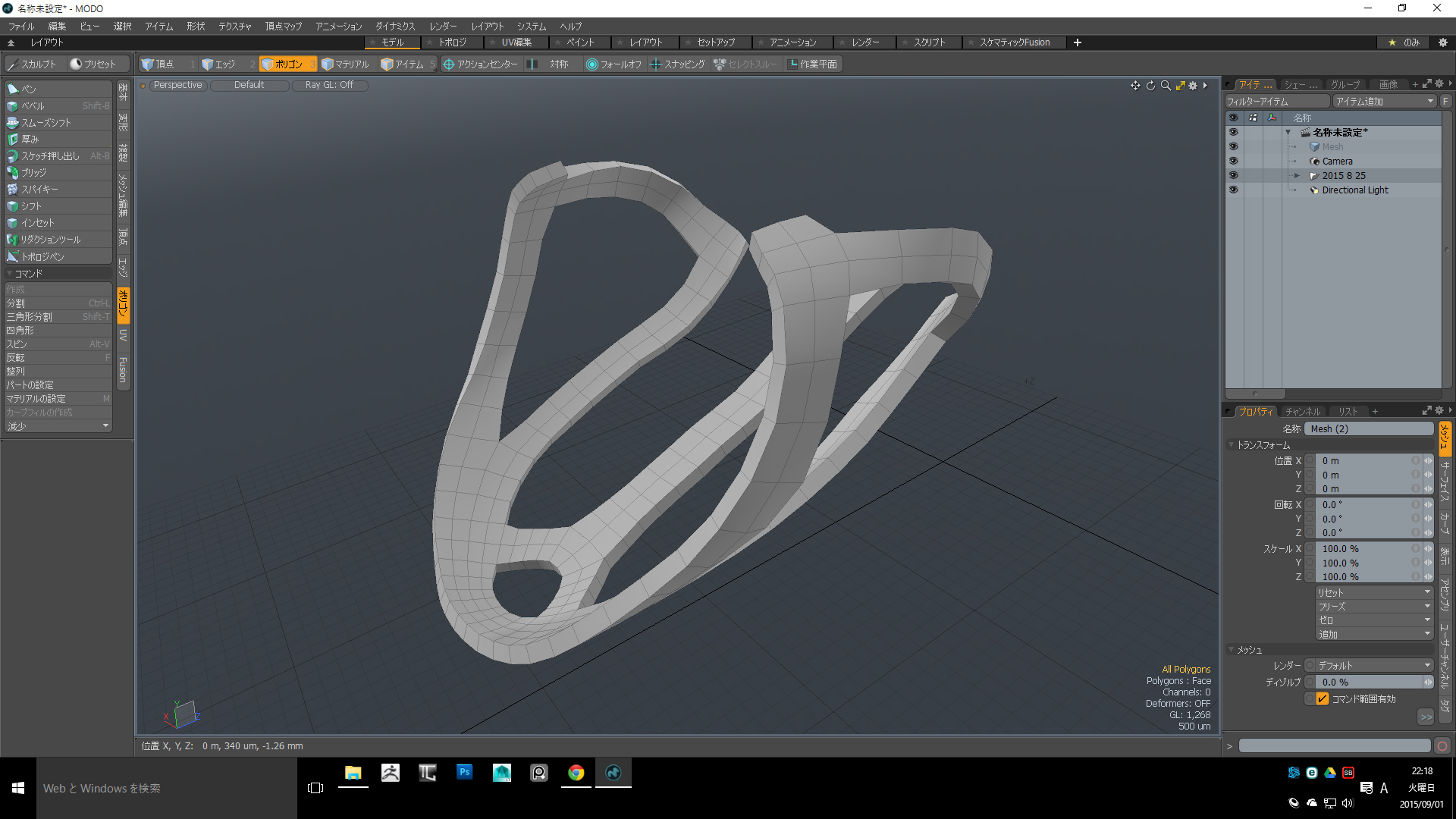The image size is (1456, 819).
Task: Switch to the ペイント layout tab
Action: (x=580, y=42)
